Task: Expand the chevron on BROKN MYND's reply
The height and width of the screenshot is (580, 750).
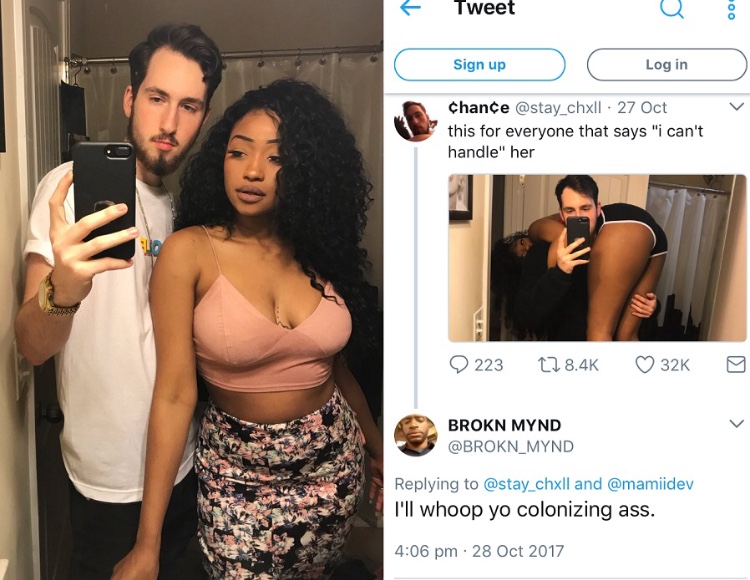Action: pos(737,423)
